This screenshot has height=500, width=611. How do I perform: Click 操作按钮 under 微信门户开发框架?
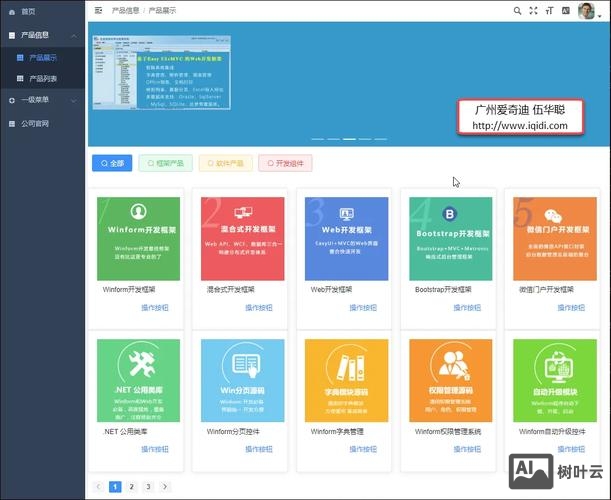click(571, 307)
